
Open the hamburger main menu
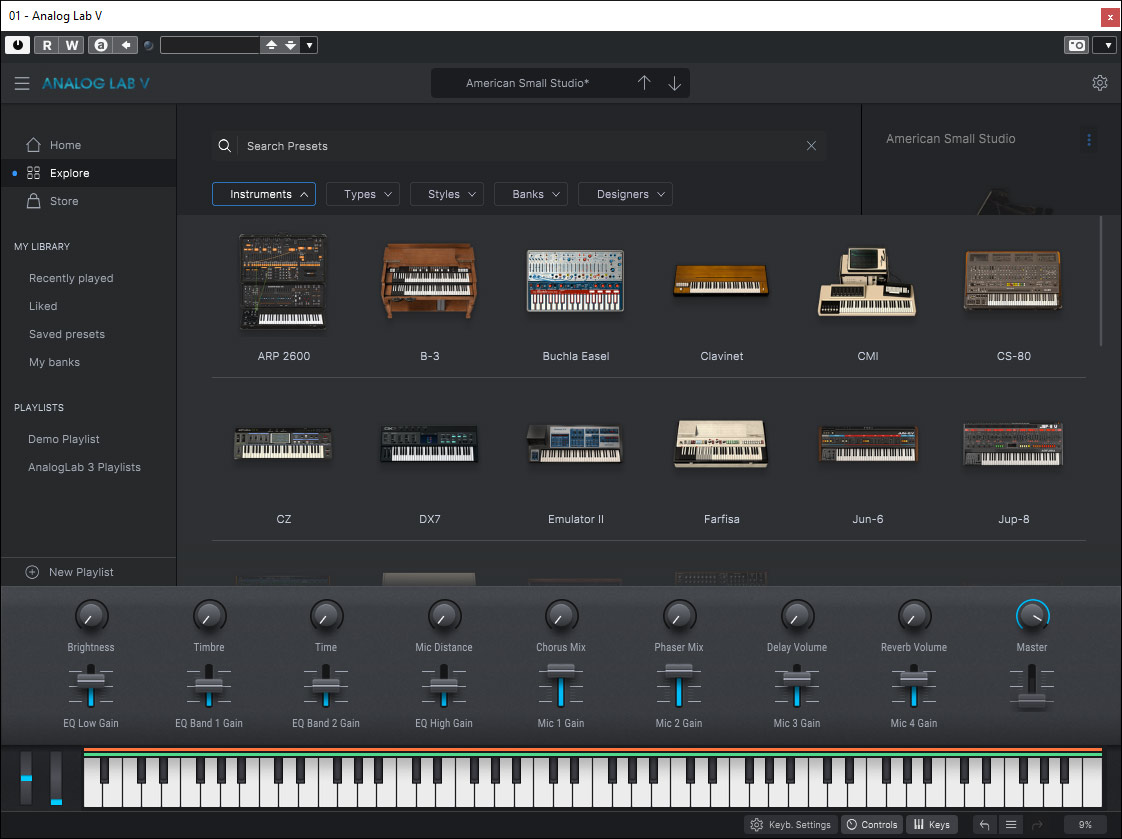[x=22, y=84]
